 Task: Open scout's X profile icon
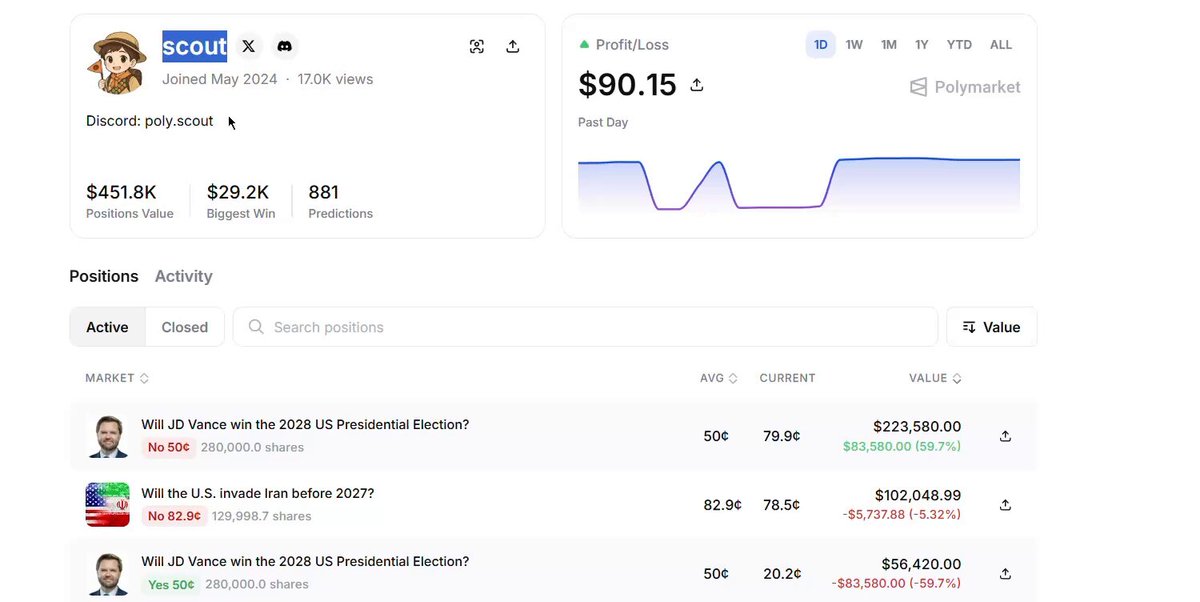click(x=249, y=46)
